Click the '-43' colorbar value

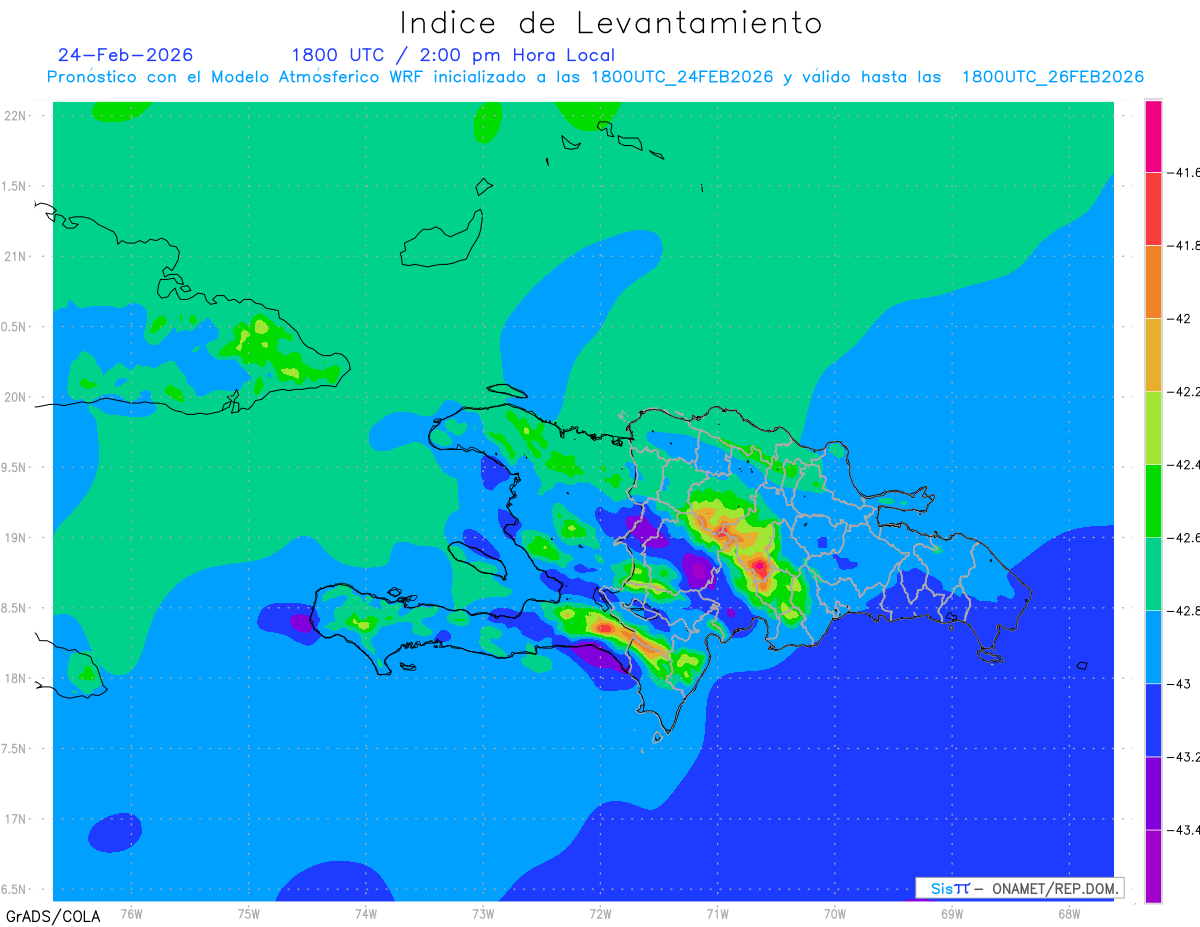1180,684
